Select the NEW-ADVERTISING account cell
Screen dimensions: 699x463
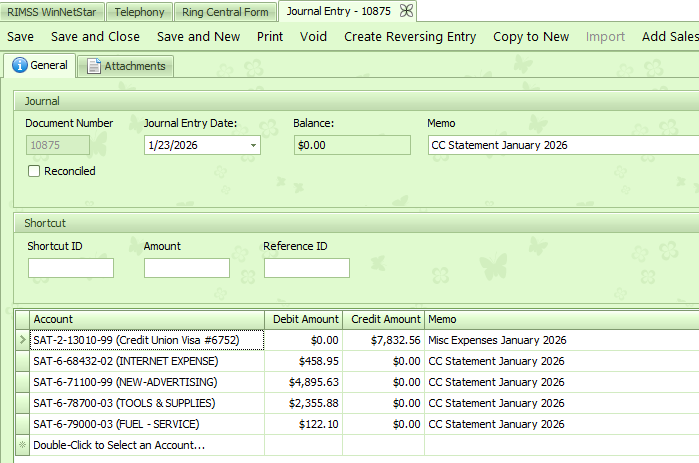click(147, 382)
